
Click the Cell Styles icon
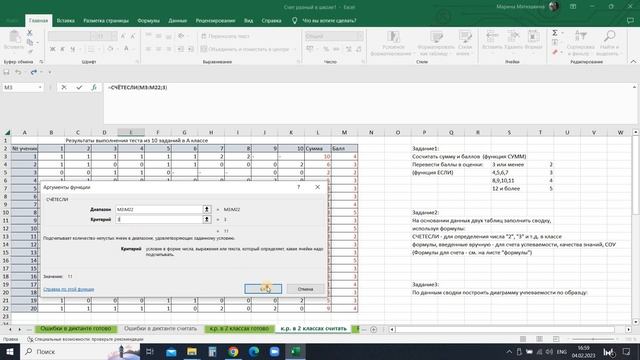point(464,38)
